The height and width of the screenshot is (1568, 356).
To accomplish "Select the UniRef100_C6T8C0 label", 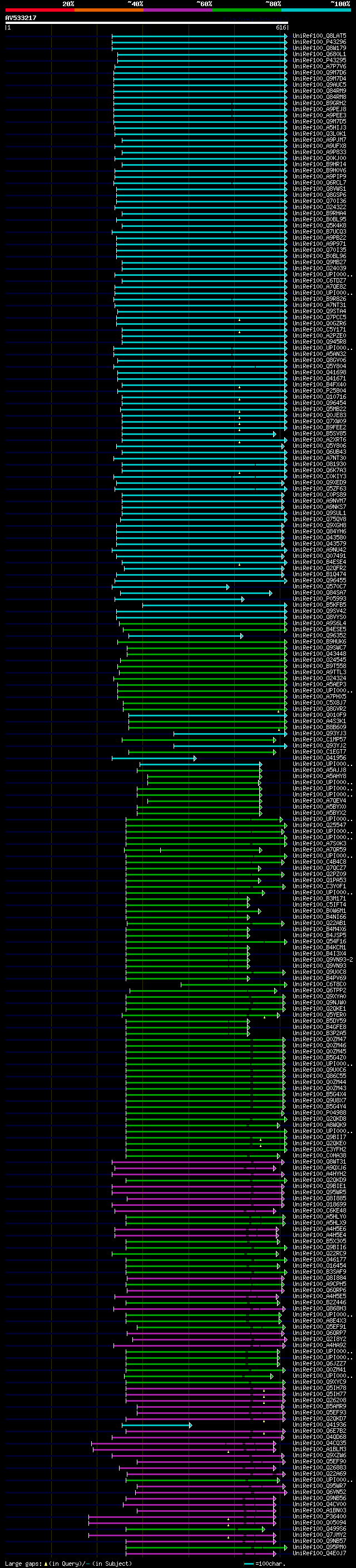I will point(319,985).
